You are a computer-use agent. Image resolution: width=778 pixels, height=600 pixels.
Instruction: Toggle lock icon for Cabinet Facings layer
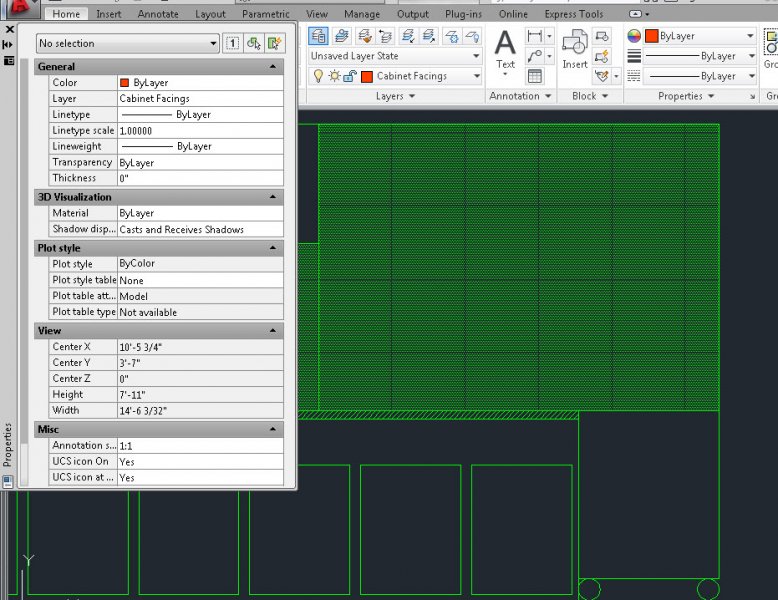[350, 76]
